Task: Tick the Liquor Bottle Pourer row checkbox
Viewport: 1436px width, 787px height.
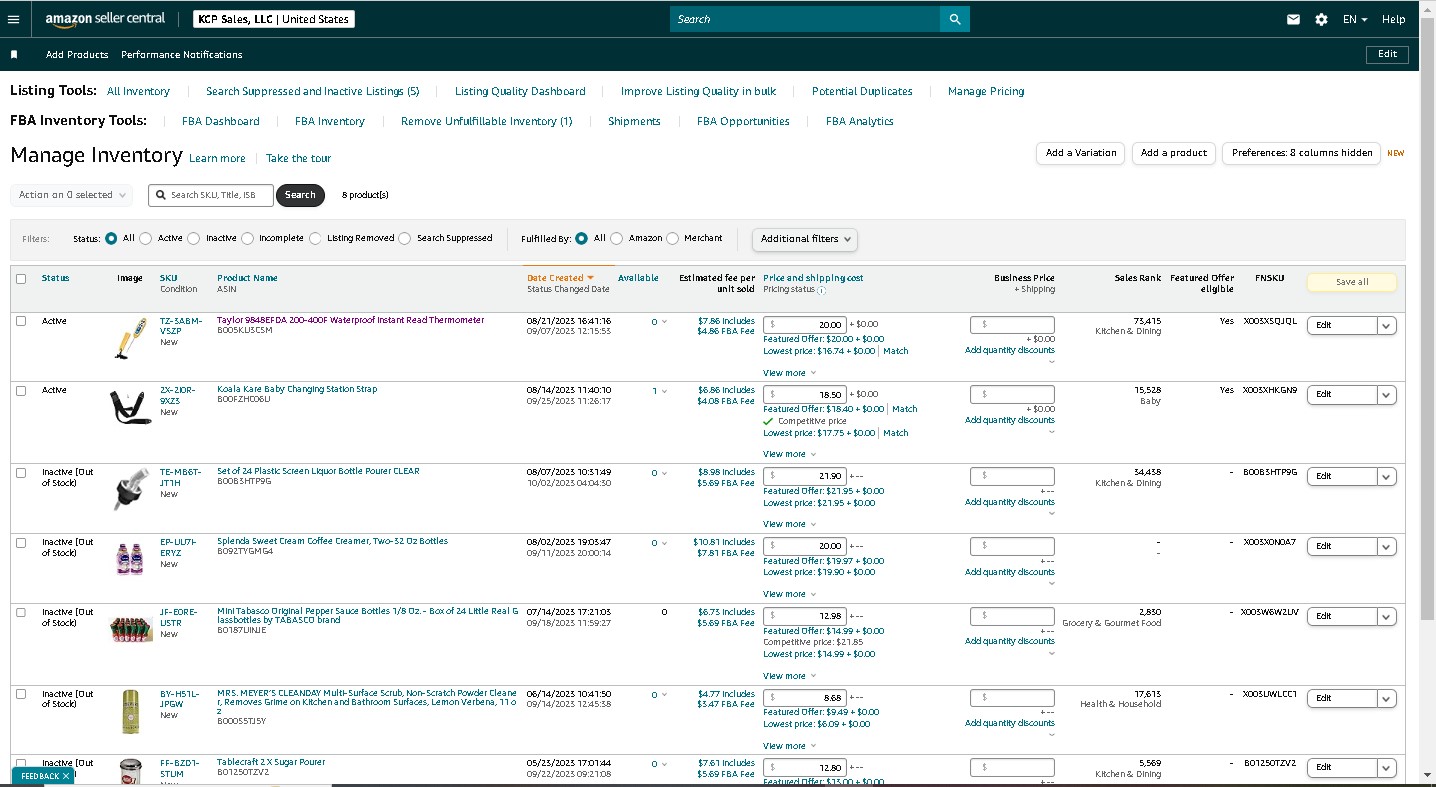Action: click(x=21, y=473)
